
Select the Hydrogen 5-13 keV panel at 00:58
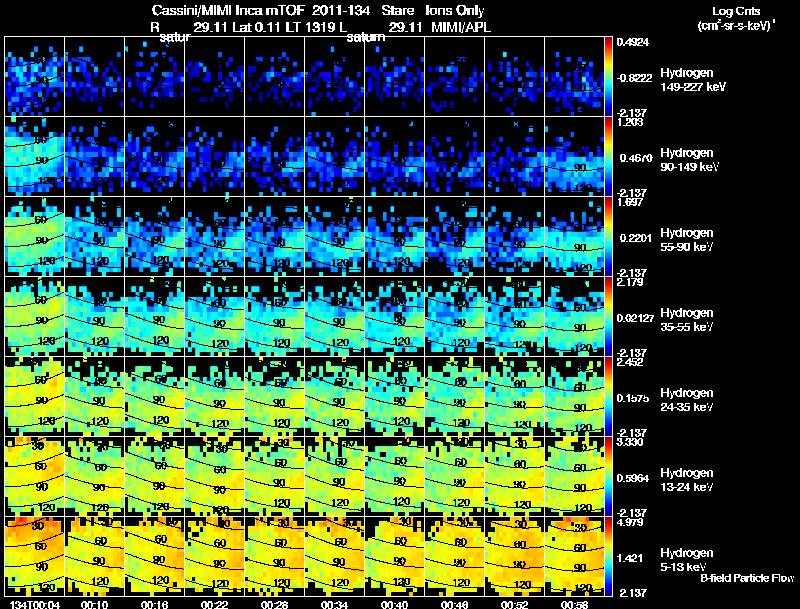click(x=574, y=556)
